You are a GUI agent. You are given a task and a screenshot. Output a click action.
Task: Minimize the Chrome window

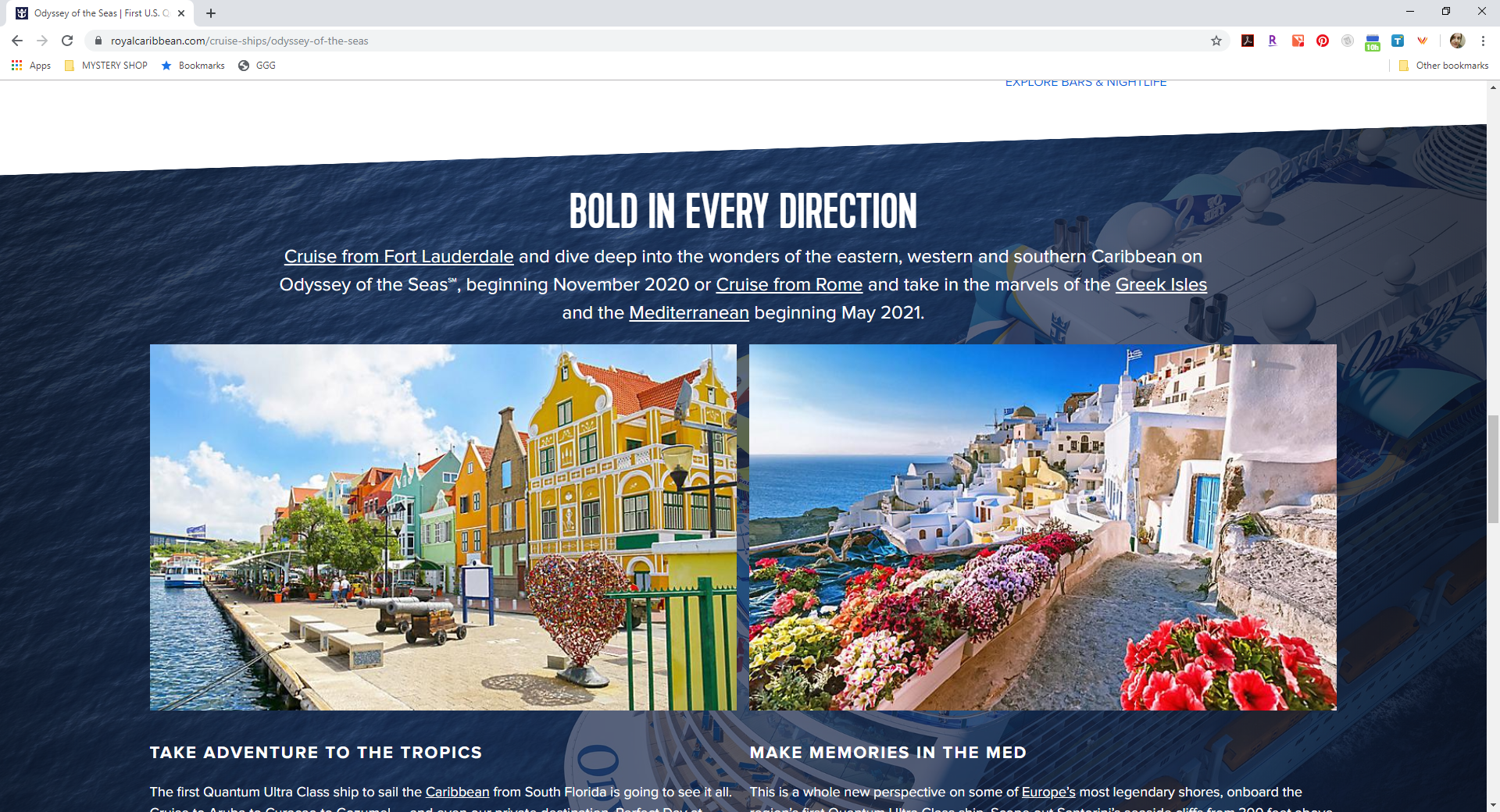1409,11
